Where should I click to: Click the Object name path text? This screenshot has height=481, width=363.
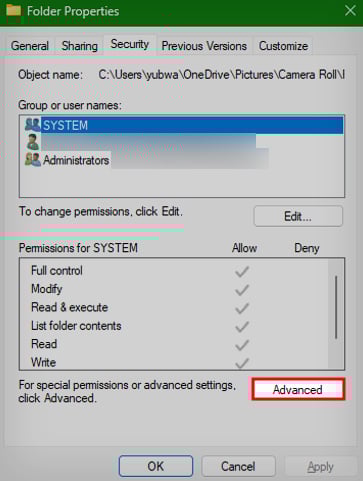221,75
